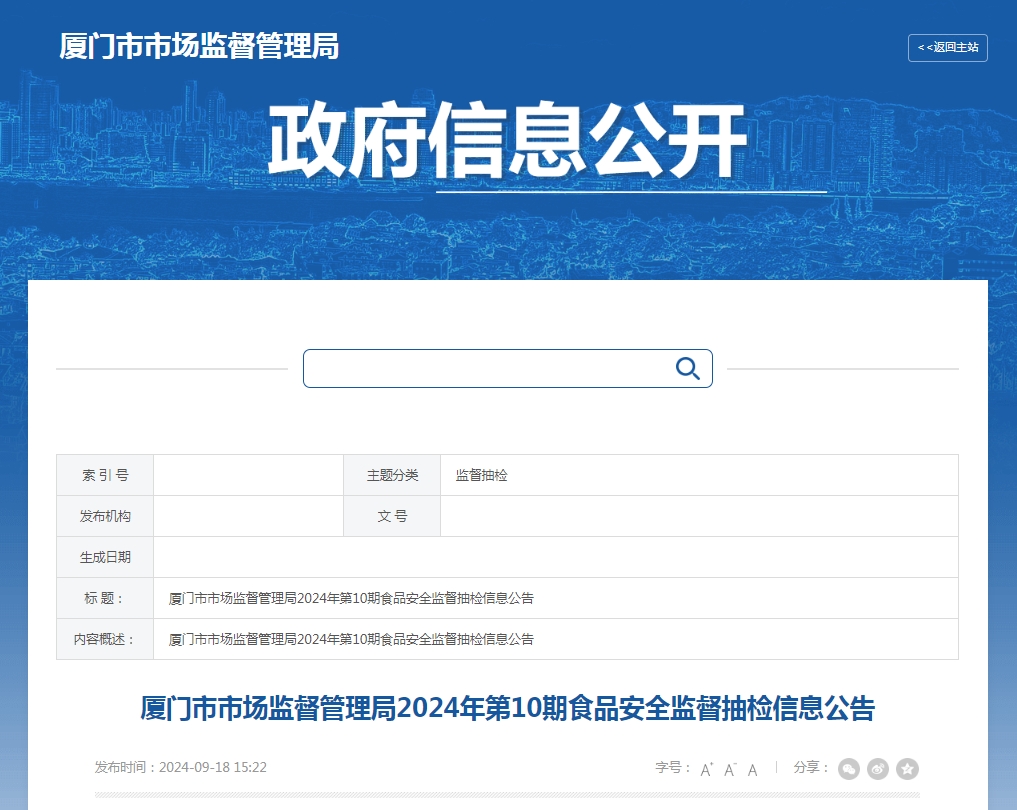This screenshot has width=1017, height=810.
Task: Click the summary text in the 内容概述 row
Action: pos(351,639)
